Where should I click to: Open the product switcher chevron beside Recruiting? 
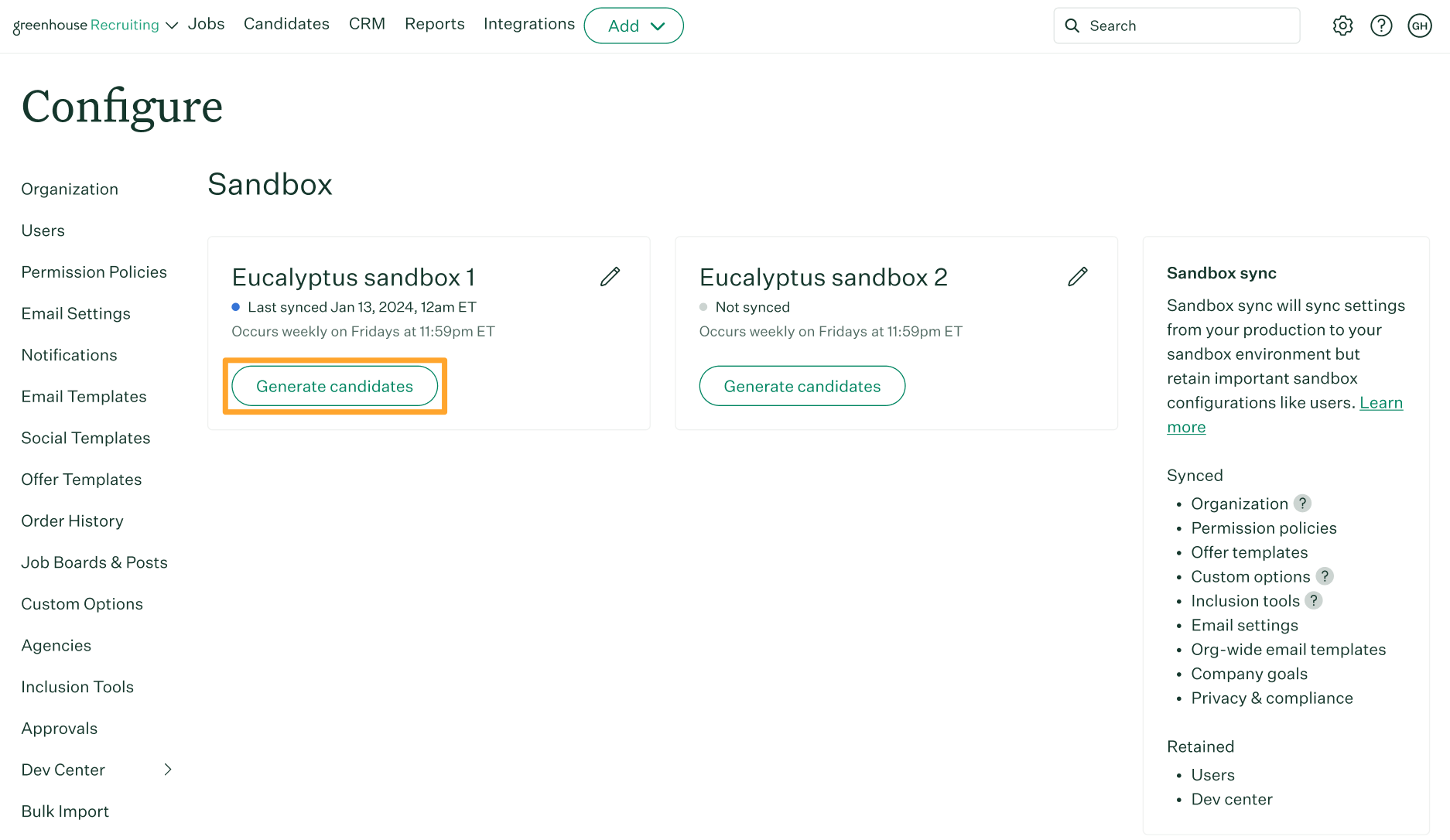tap(173, 26)
